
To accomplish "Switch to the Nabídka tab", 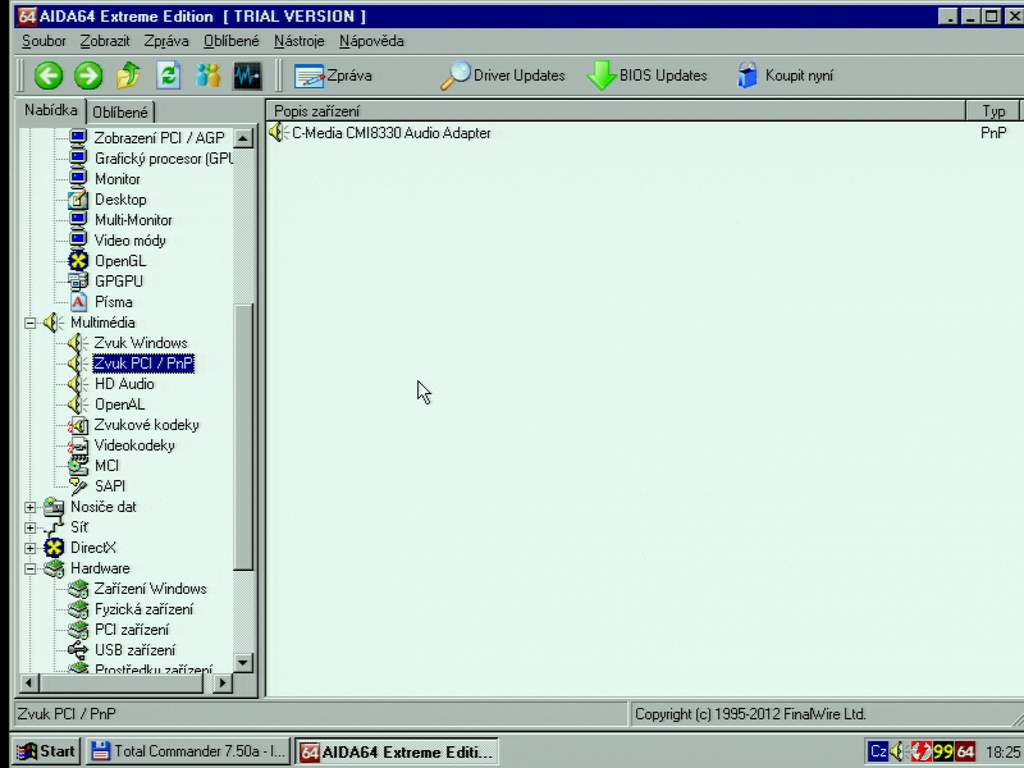I will (x=51, y=110).
